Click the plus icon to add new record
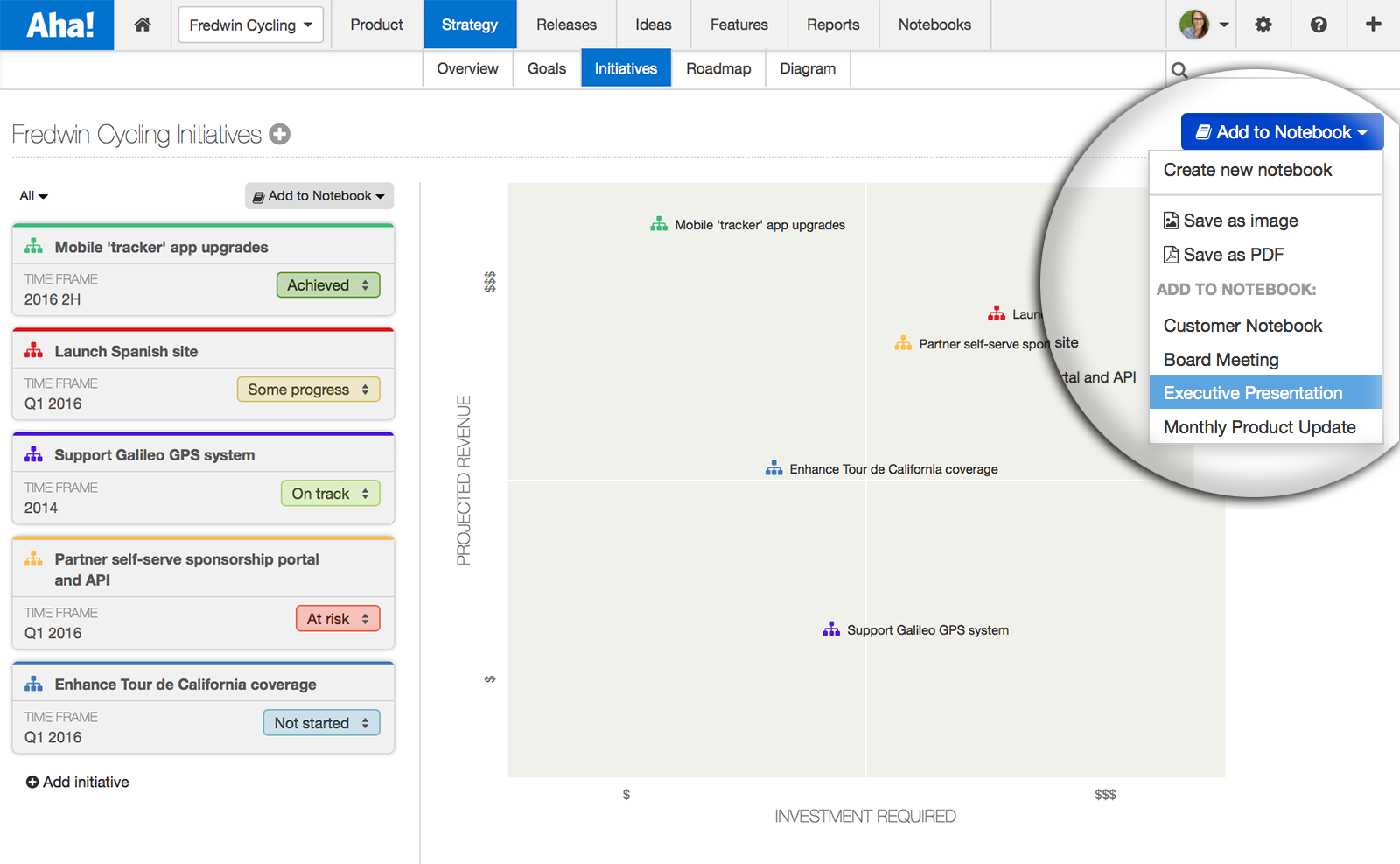 click(x=1371, y=24)
